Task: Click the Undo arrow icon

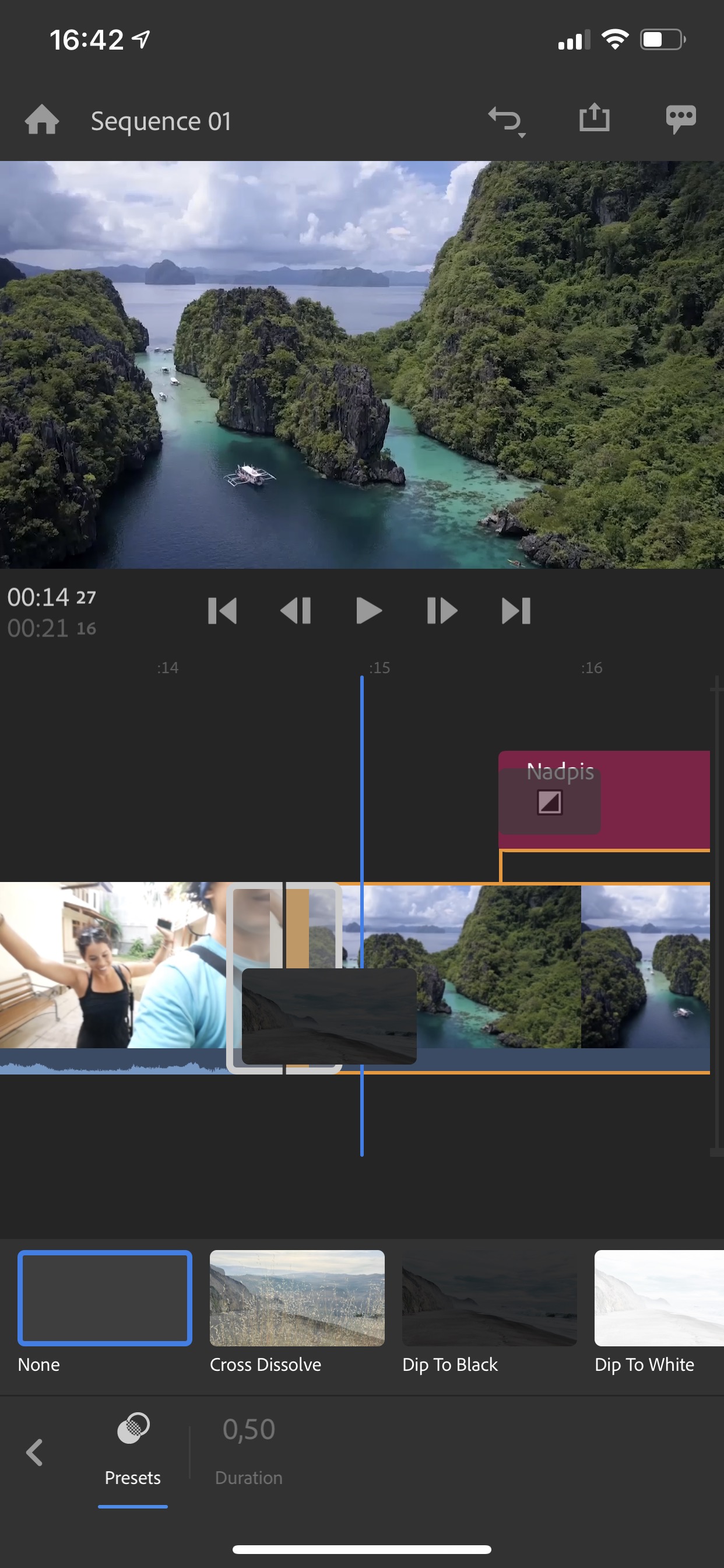Action: click(505, 120)
